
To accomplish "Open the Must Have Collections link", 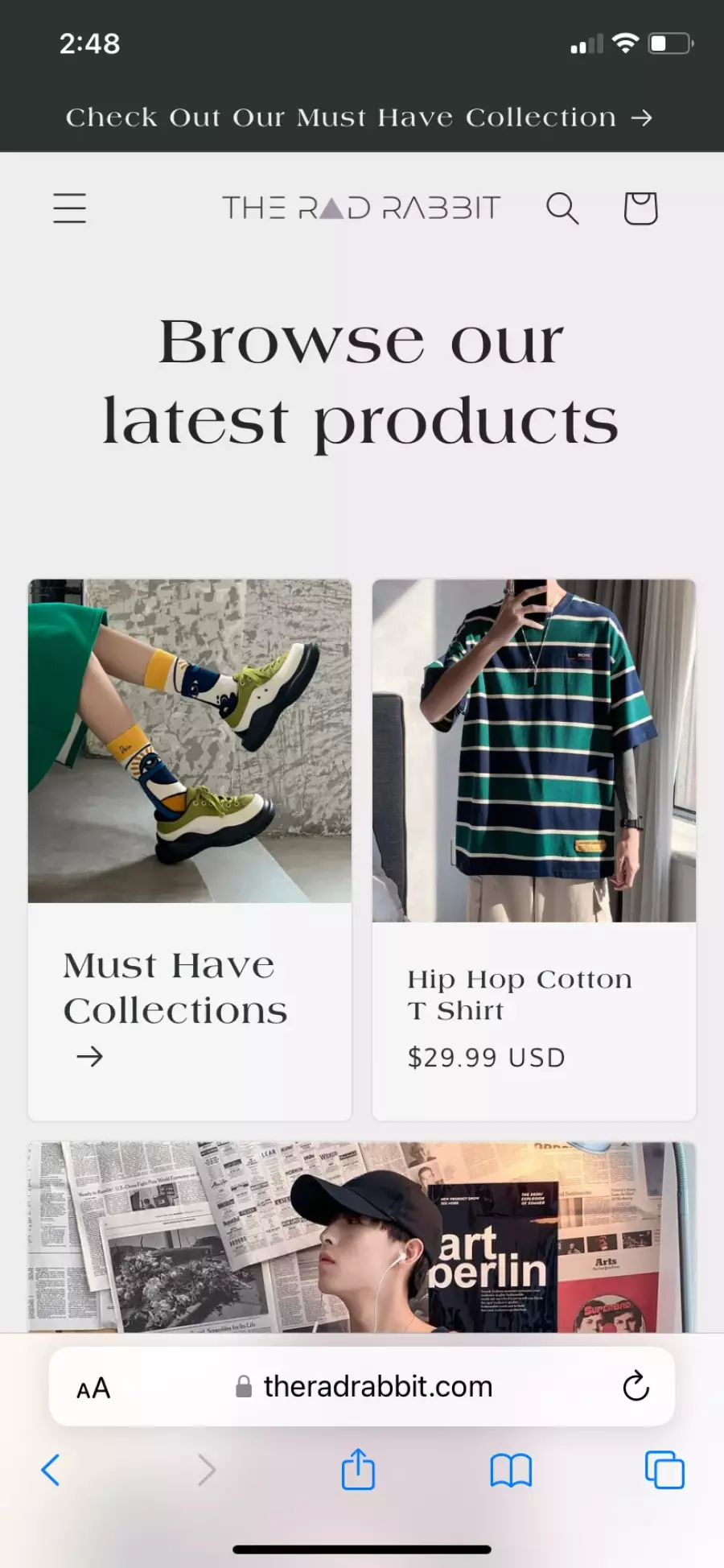I will 175,988.
